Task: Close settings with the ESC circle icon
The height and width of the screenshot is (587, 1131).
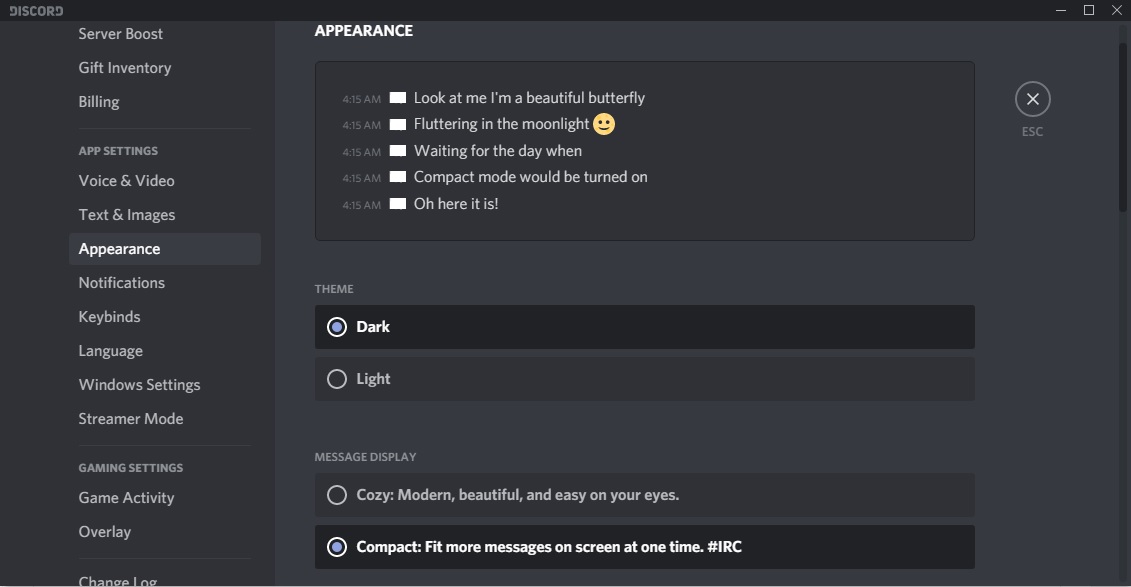Action: point(1032,99)
